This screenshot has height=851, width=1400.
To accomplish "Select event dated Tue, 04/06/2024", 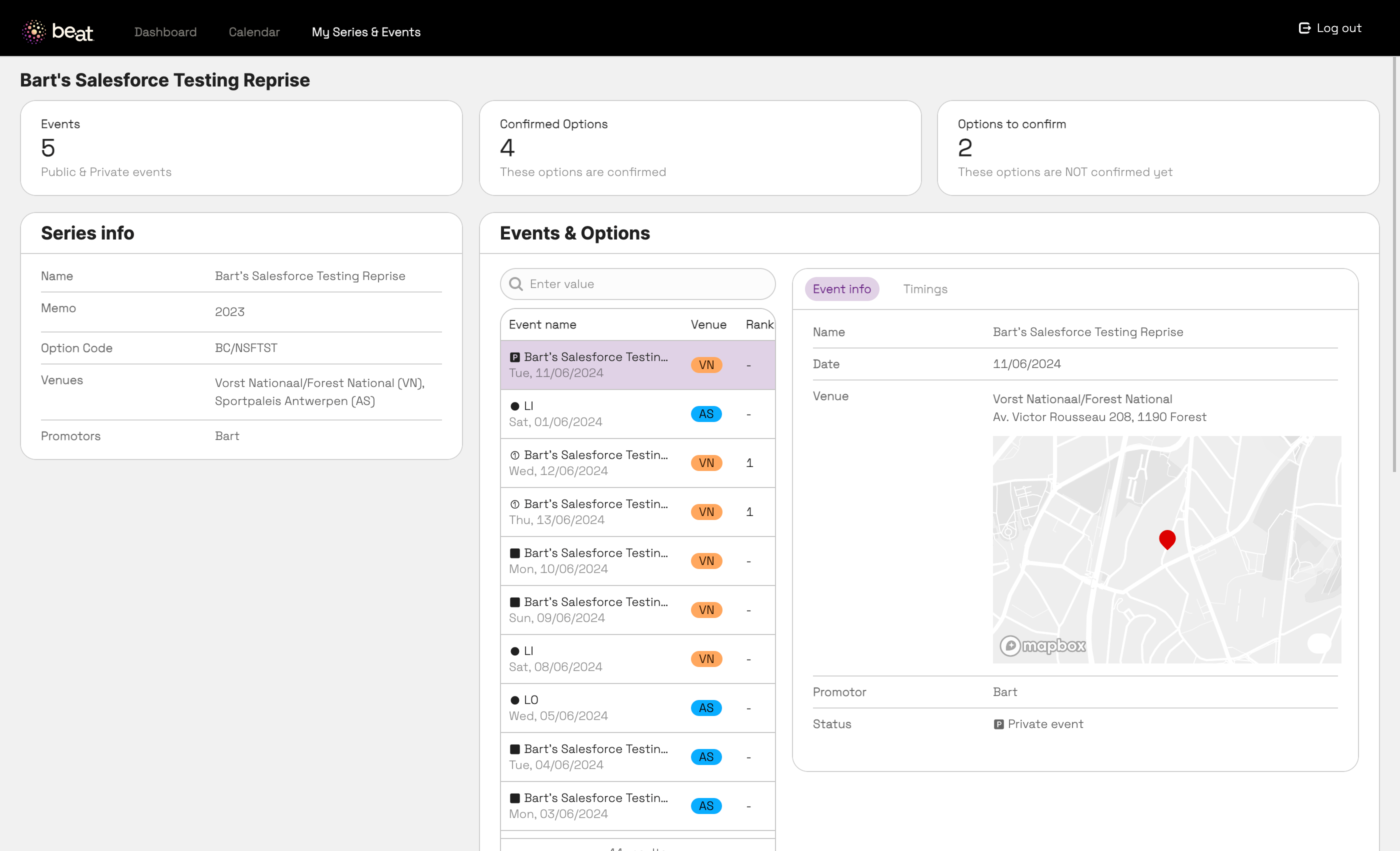I will pyautogui.click(x=637, y=757).
